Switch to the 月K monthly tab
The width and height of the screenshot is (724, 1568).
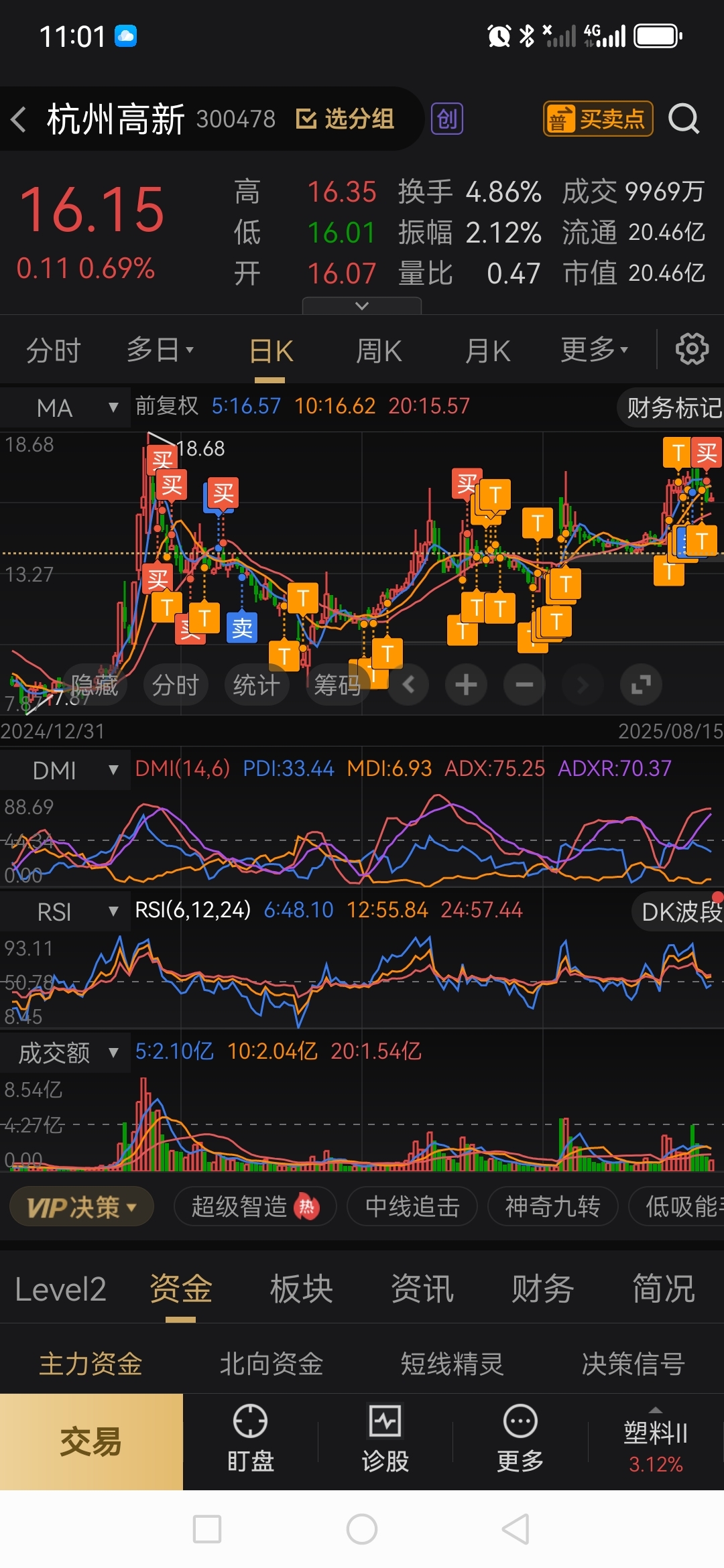click(x=487, y=351)
